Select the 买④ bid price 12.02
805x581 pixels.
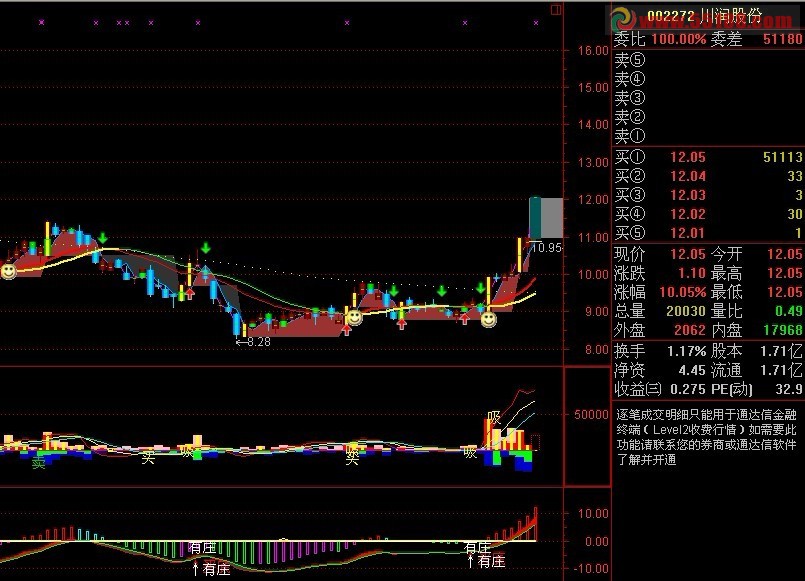[688, 214]
